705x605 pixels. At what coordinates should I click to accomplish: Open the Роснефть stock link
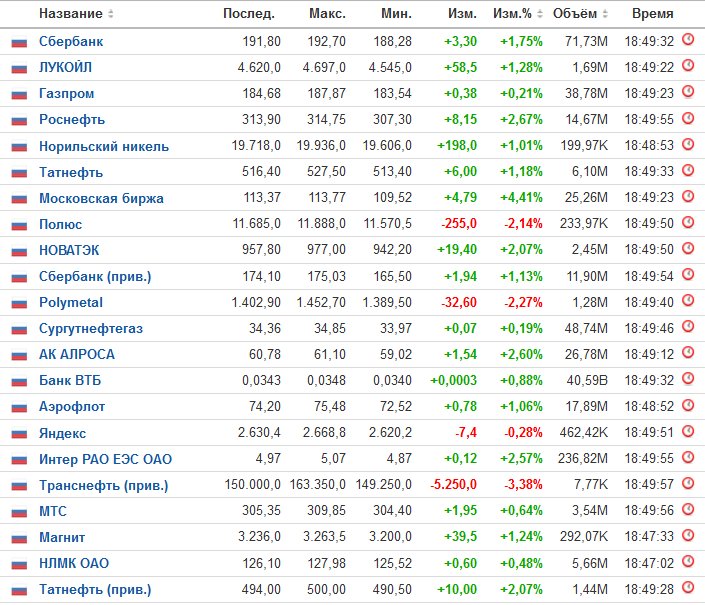(x=72, y=120)
